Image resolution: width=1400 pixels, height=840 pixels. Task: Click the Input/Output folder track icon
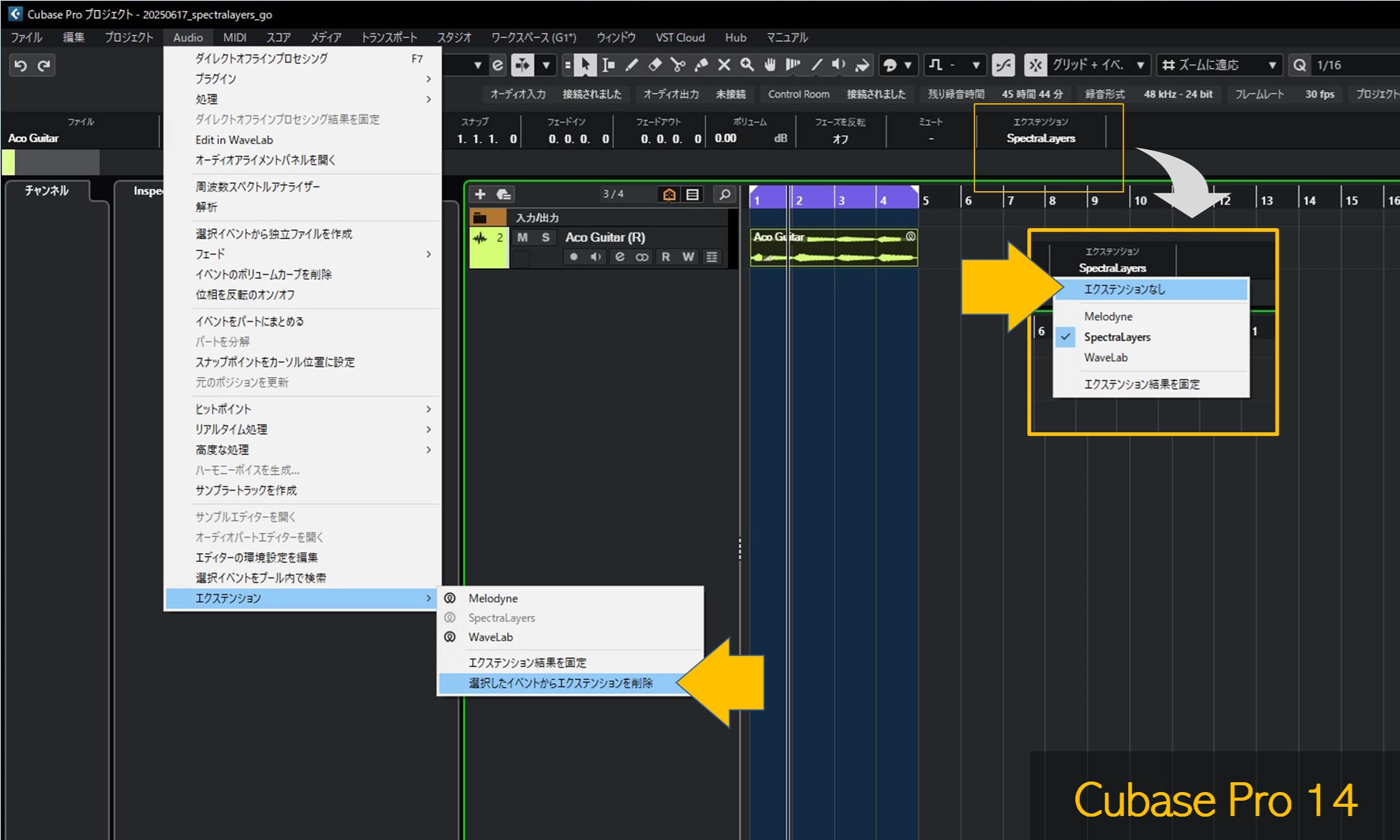click(480, 218)
